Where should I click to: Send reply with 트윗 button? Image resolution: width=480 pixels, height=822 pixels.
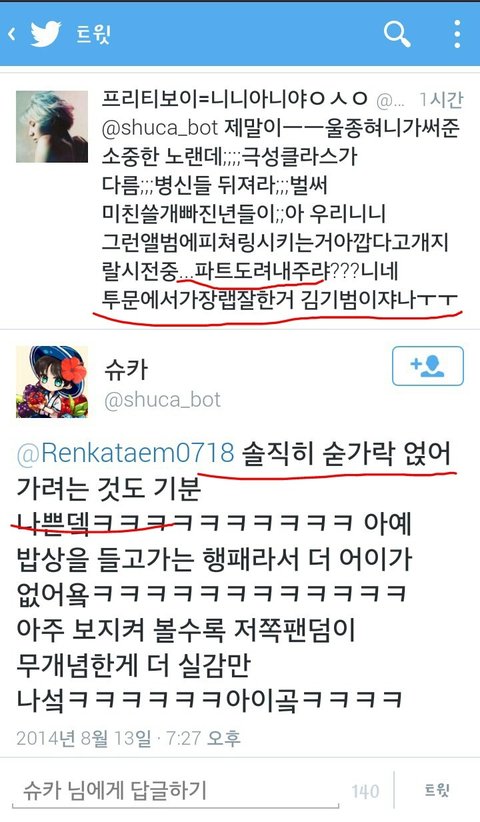(x=437, y=790)
